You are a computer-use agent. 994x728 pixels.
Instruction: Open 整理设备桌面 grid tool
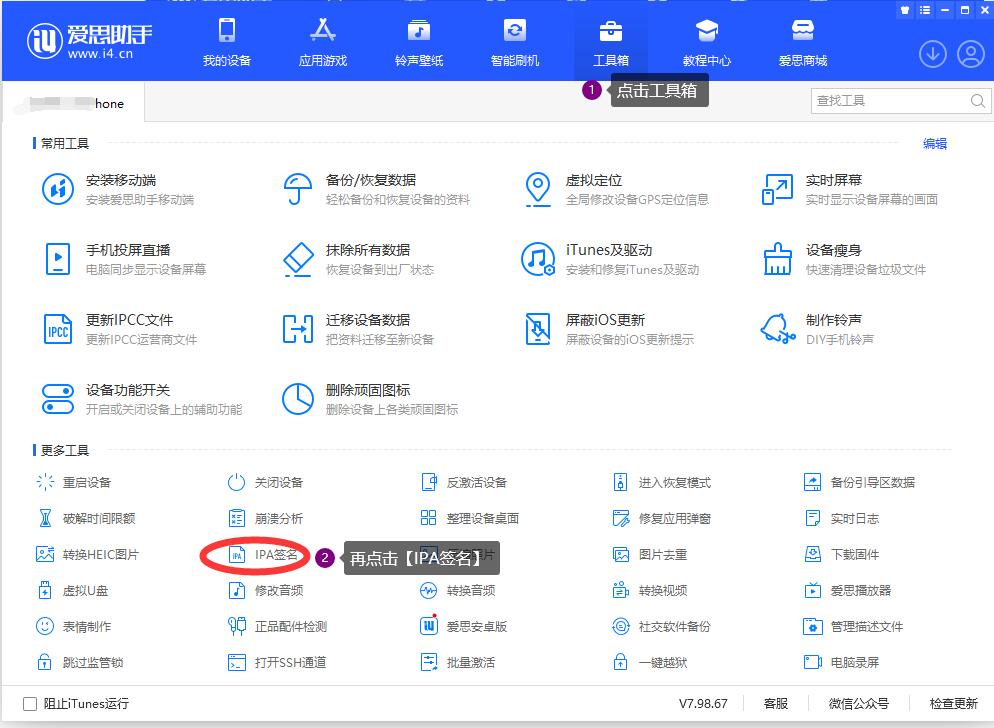(470, 519)
